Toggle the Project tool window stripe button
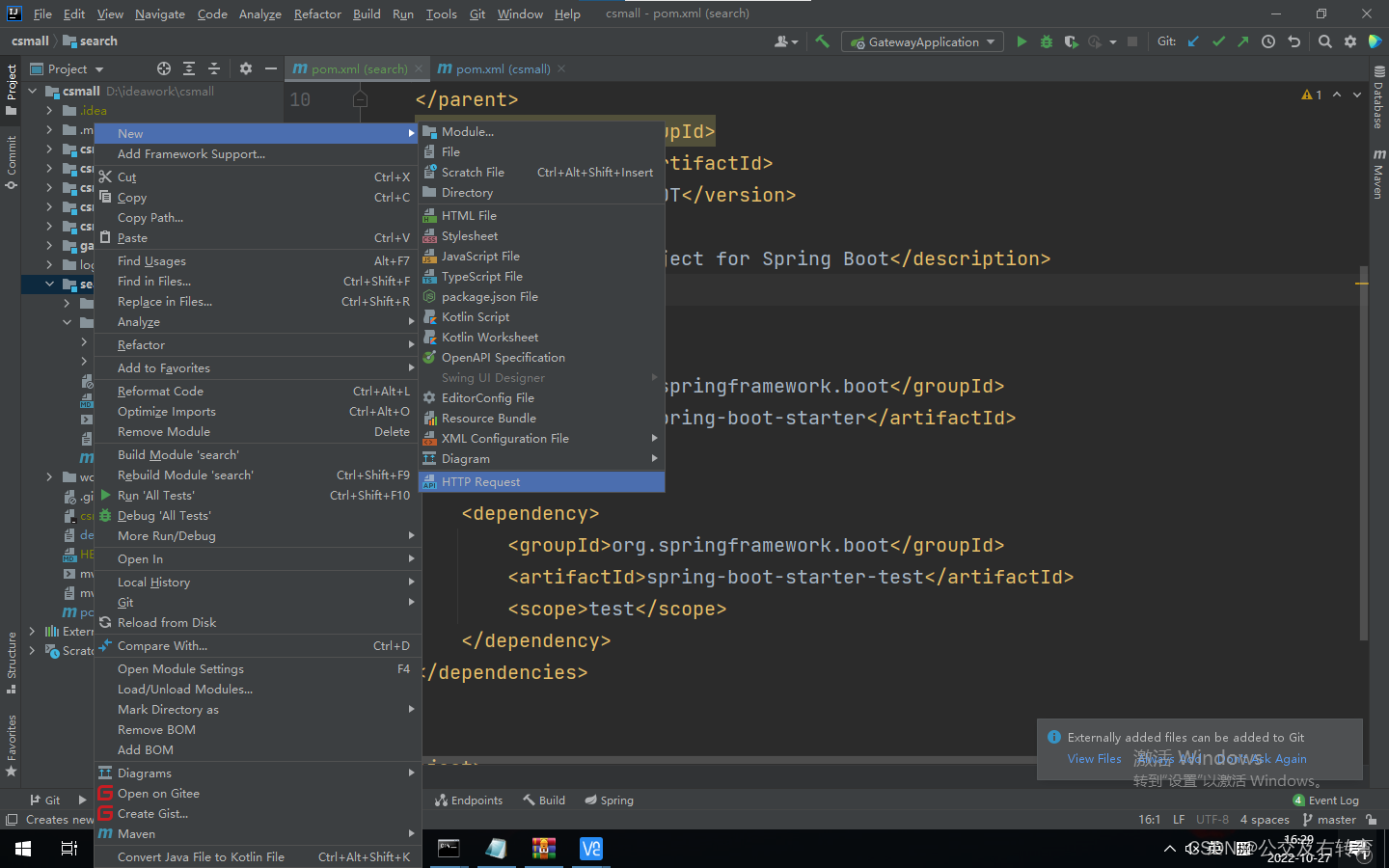The image size is (1389, 868). 12,90
